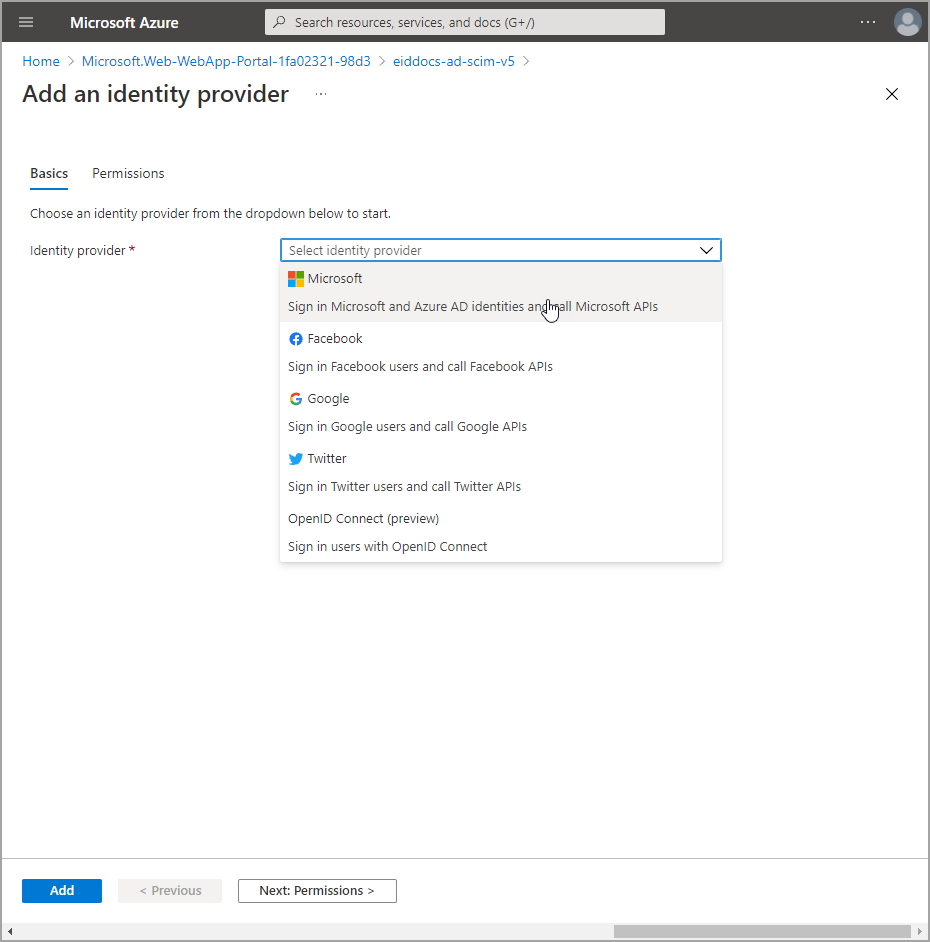The image size is (930, 942).
Task: Click the Facebook logo icon
Action: coord(296,339)
